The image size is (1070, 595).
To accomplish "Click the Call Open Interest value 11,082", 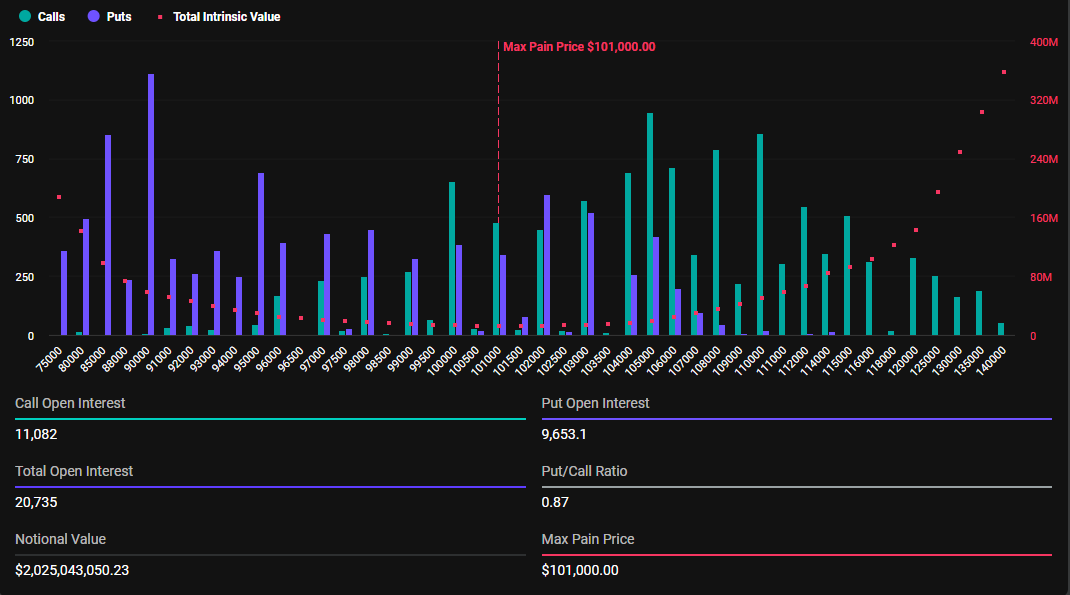I will 36,434.
